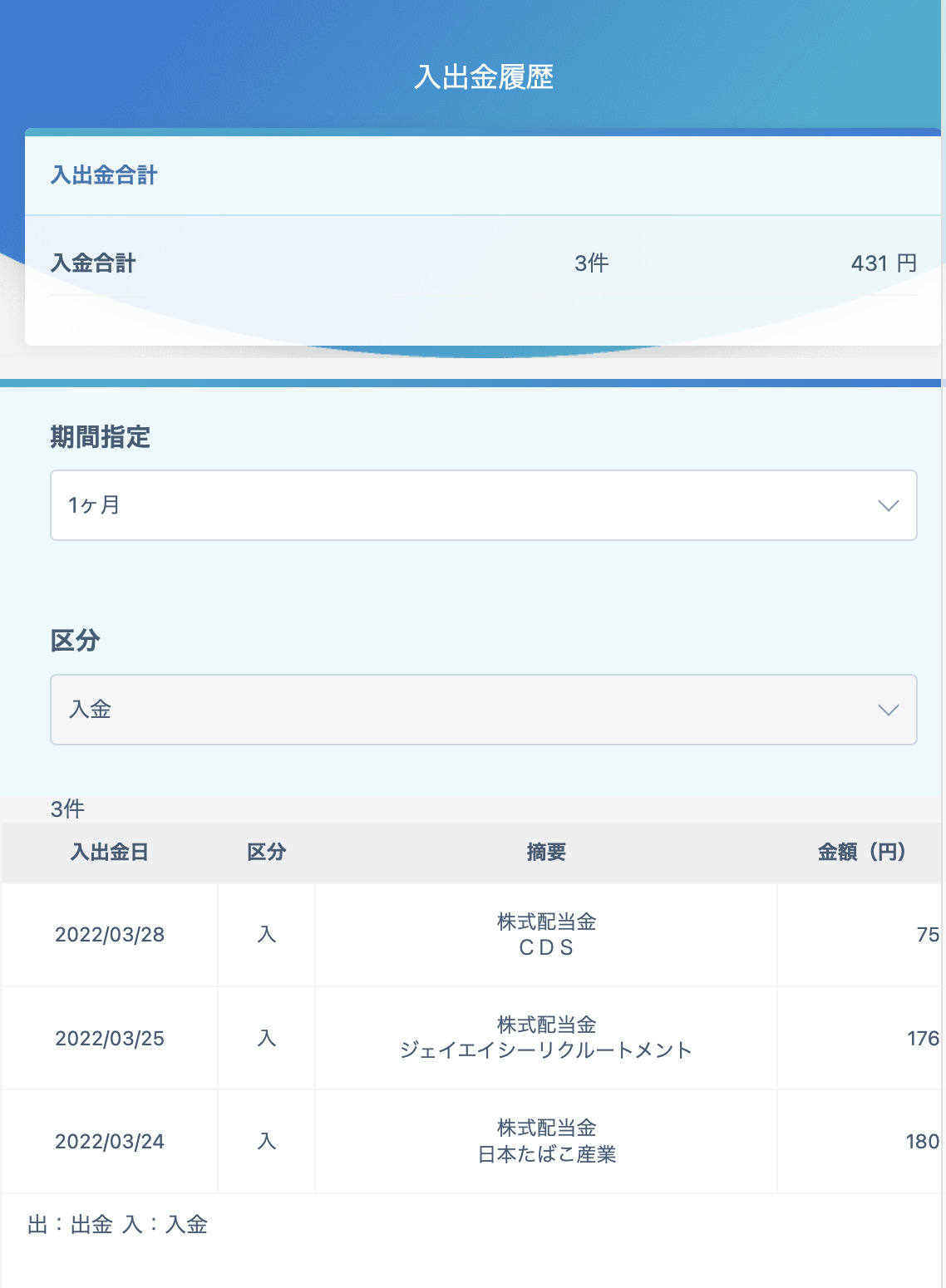The image size is (946, 1288).
Task: Select the 入出金日 column header
Action: coord(110,852)
